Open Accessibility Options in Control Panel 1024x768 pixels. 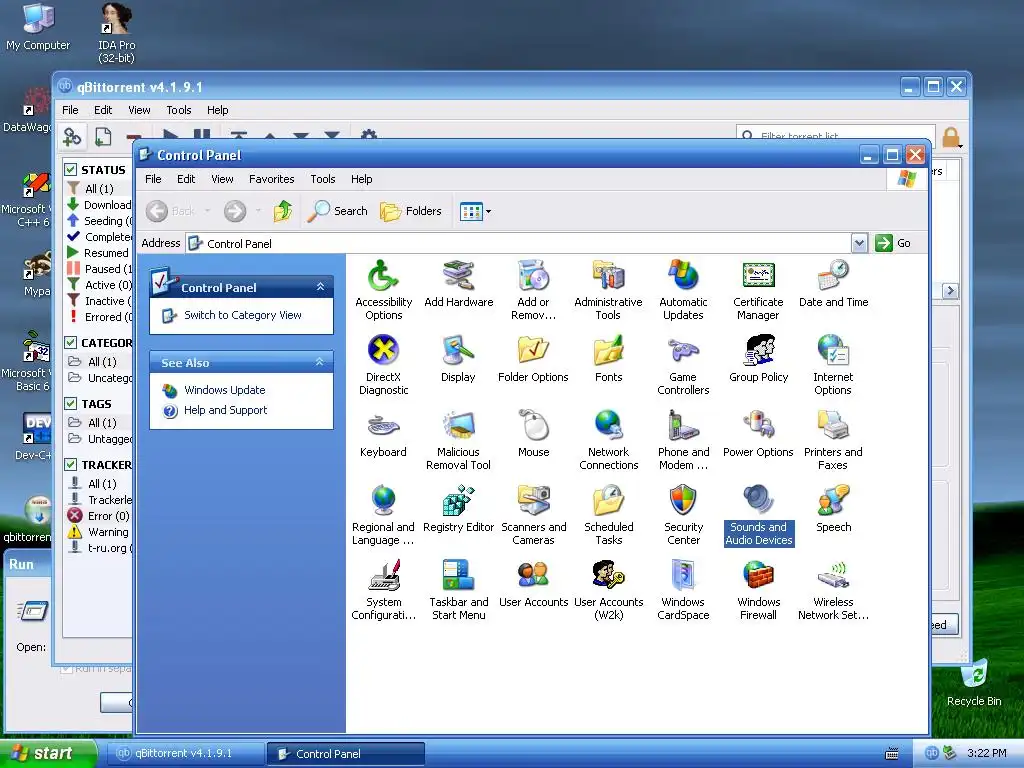click(x=383, y=290)
